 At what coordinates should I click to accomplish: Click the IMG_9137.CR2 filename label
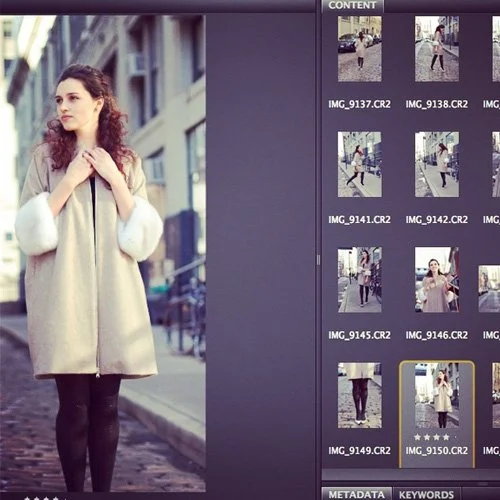click(x=360, y=104)
